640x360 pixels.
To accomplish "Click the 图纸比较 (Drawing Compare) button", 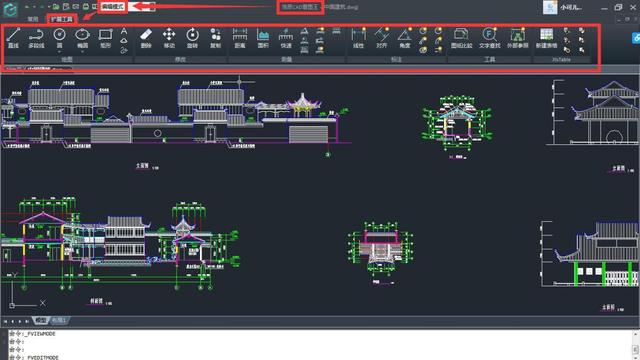I will pyautogui.click(x=462, y=38).
